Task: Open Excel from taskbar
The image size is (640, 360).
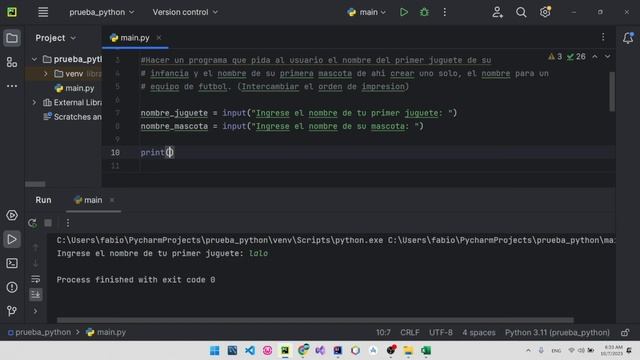Action: (x=426, y=351)
